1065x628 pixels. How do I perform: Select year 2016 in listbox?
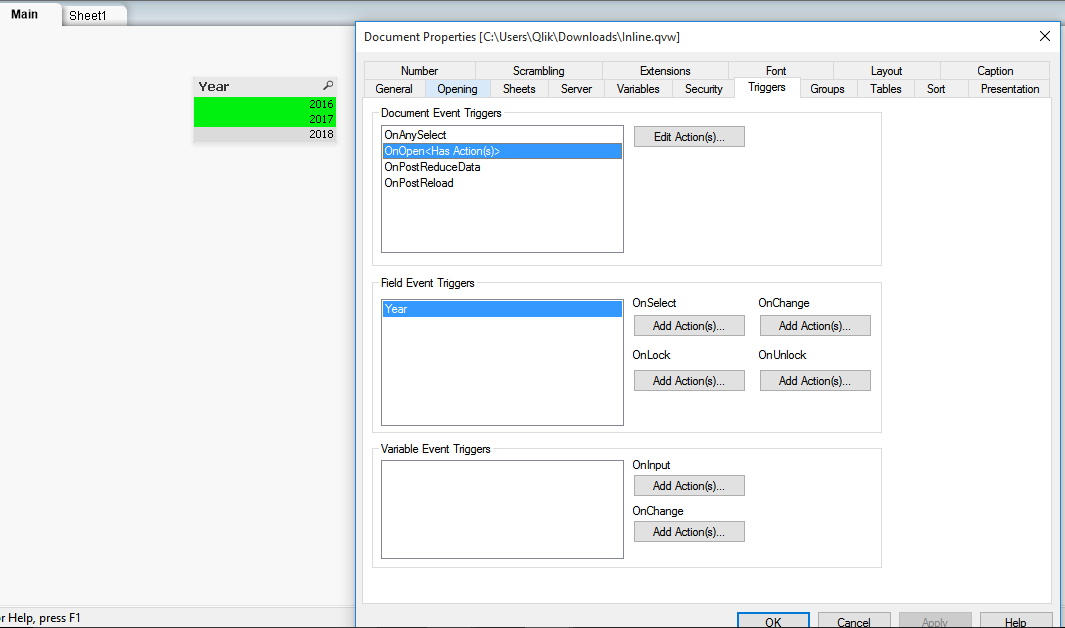(x=265, y=105)
